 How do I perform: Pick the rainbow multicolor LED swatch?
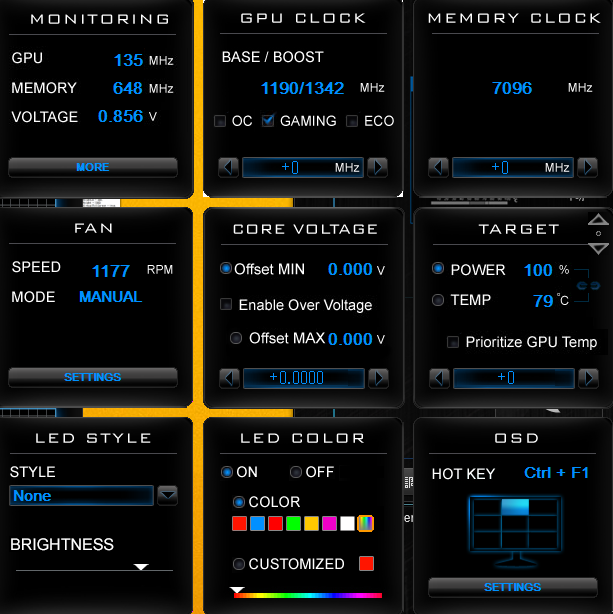365,524
